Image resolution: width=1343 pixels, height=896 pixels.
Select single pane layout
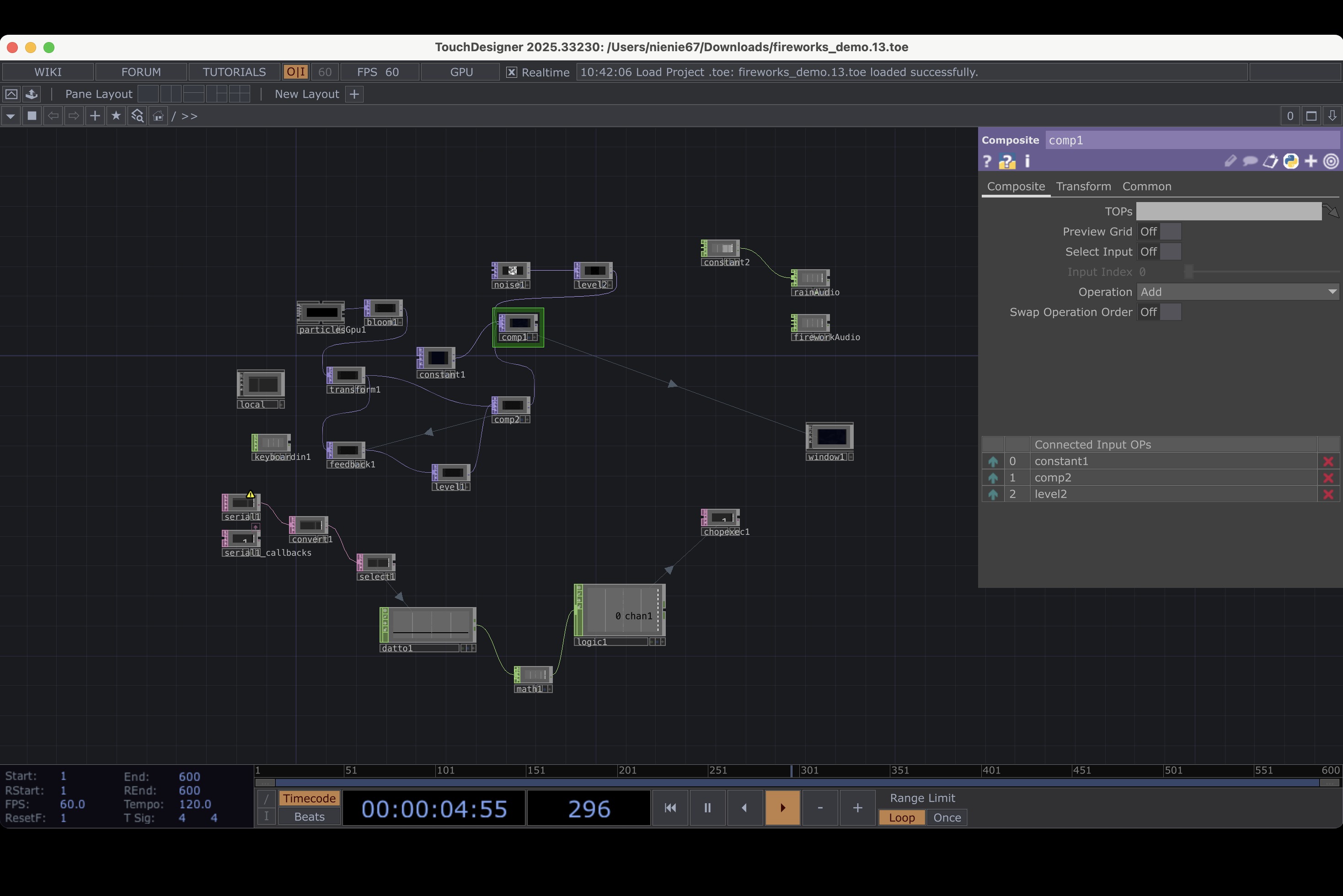point(148,94)
